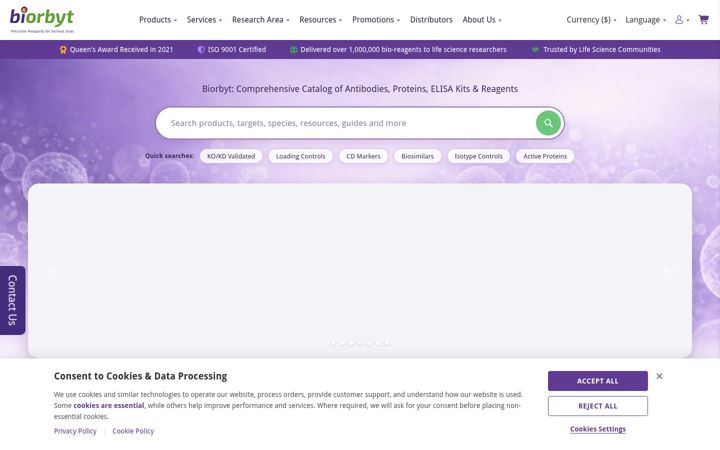Open the user account icon
Viewport: 720px width, 450px height.
(679, 20)
